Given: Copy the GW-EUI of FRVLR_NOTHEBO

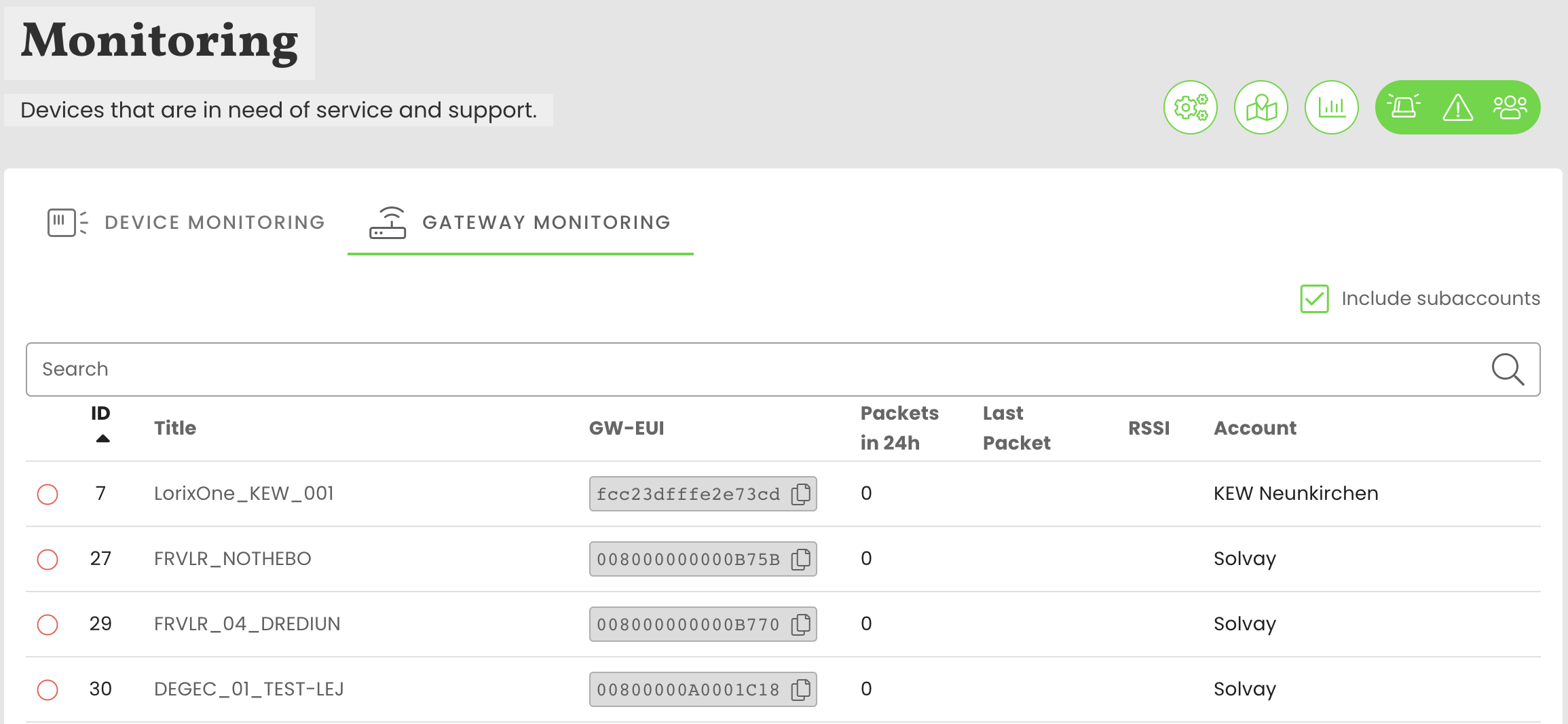Looking at the screenshot, I should [x=801, y=559].
